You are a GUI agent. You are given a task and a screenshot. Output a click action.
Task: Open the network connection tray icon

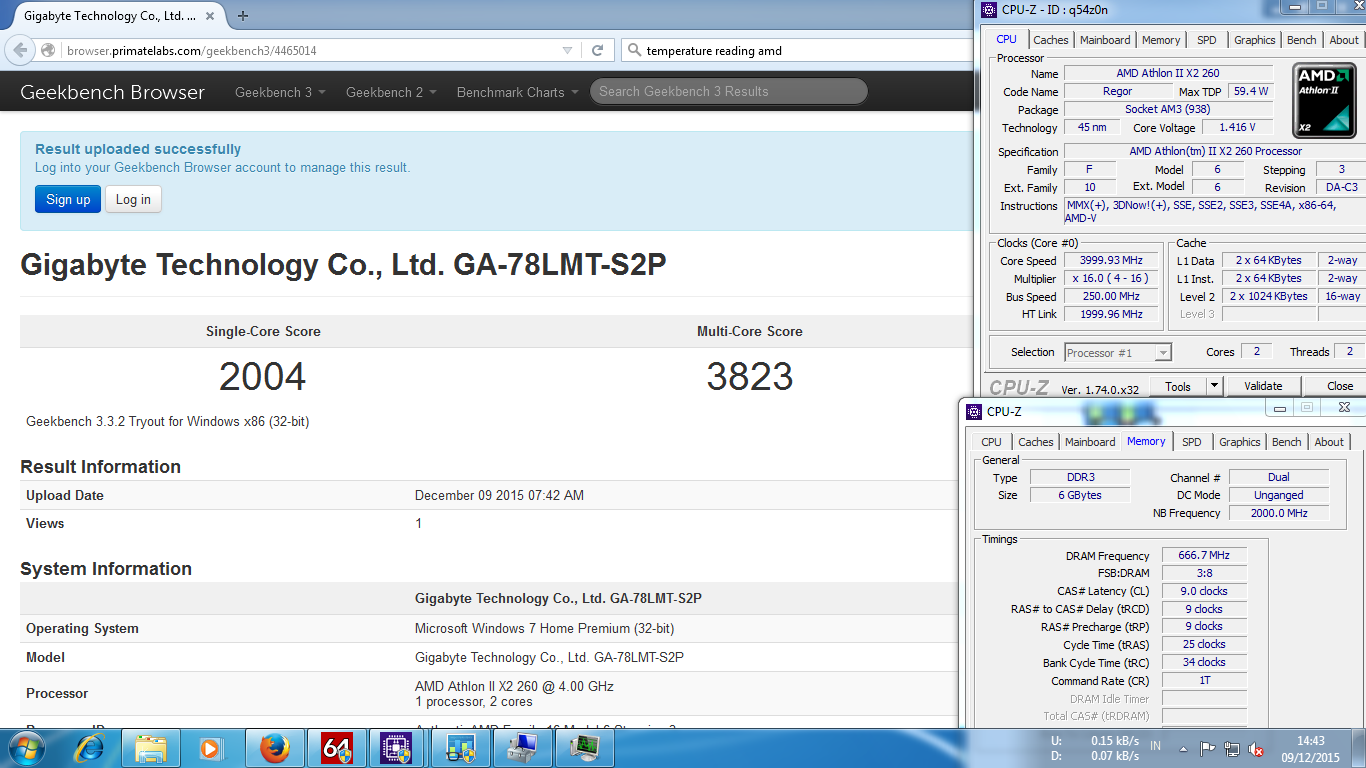tap(1232, 748)
